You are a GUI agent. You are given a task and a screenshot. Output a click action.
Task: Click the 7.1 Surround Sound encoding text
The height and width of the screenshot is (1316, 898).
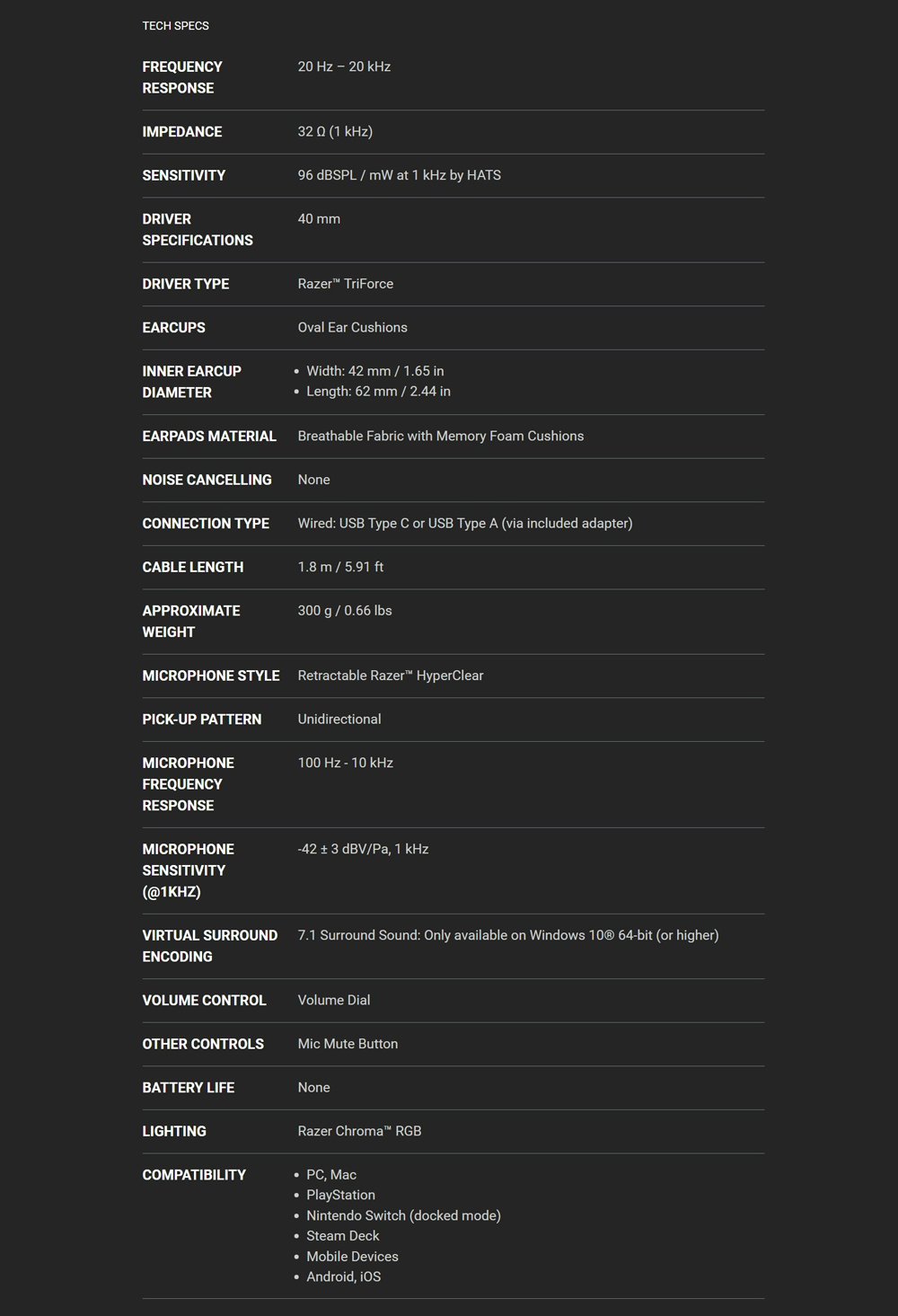(x=507, y=935)
